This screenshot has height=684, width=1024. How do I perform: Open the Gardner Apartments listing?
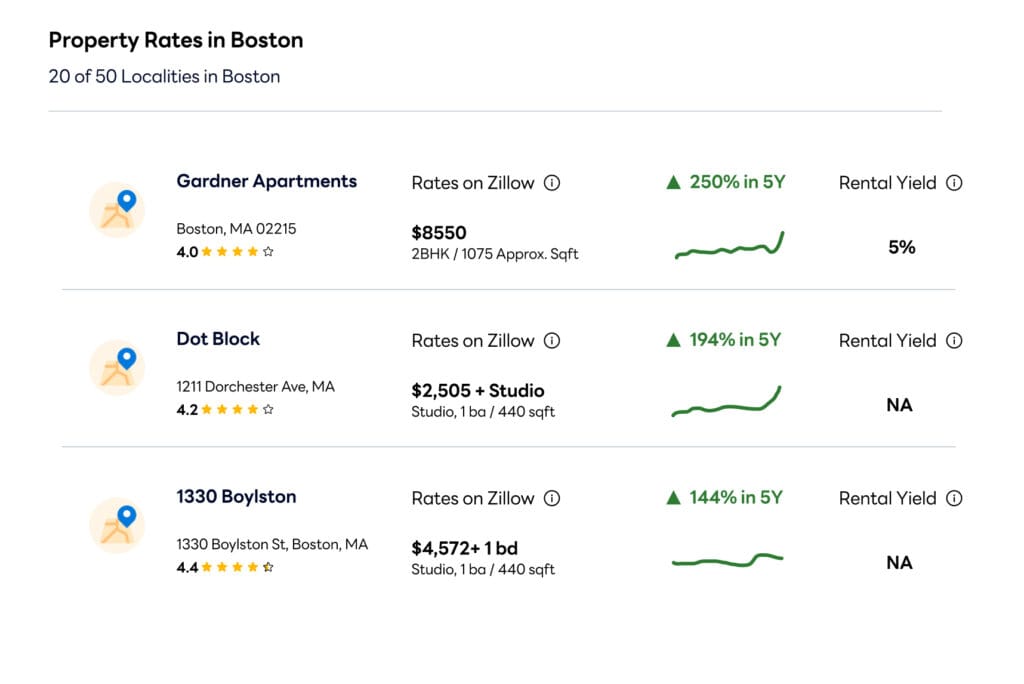tap(267, 182)
